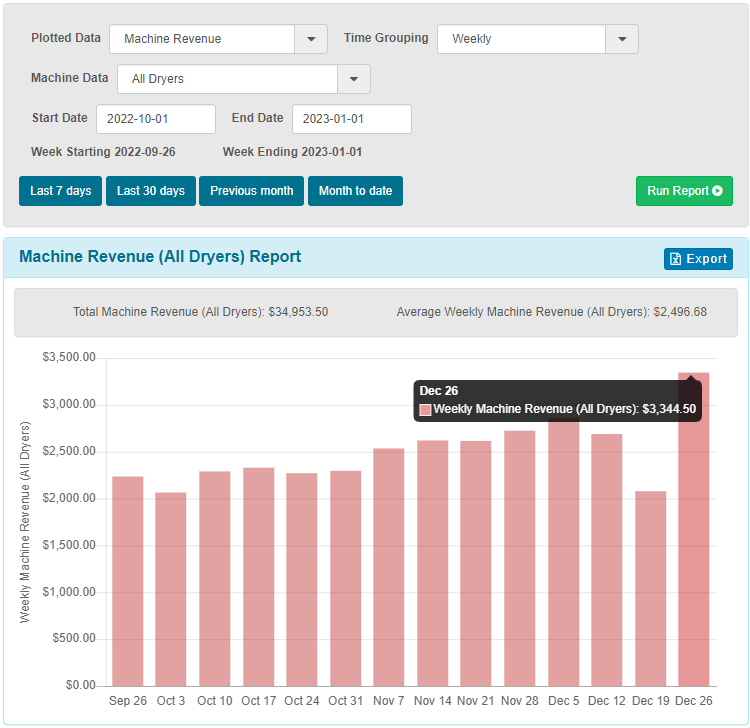Image resolution: width=750 pixels, height=728 pixels.
Task: Click the Oct 10 revenue bar
Action: pos(215,579)
